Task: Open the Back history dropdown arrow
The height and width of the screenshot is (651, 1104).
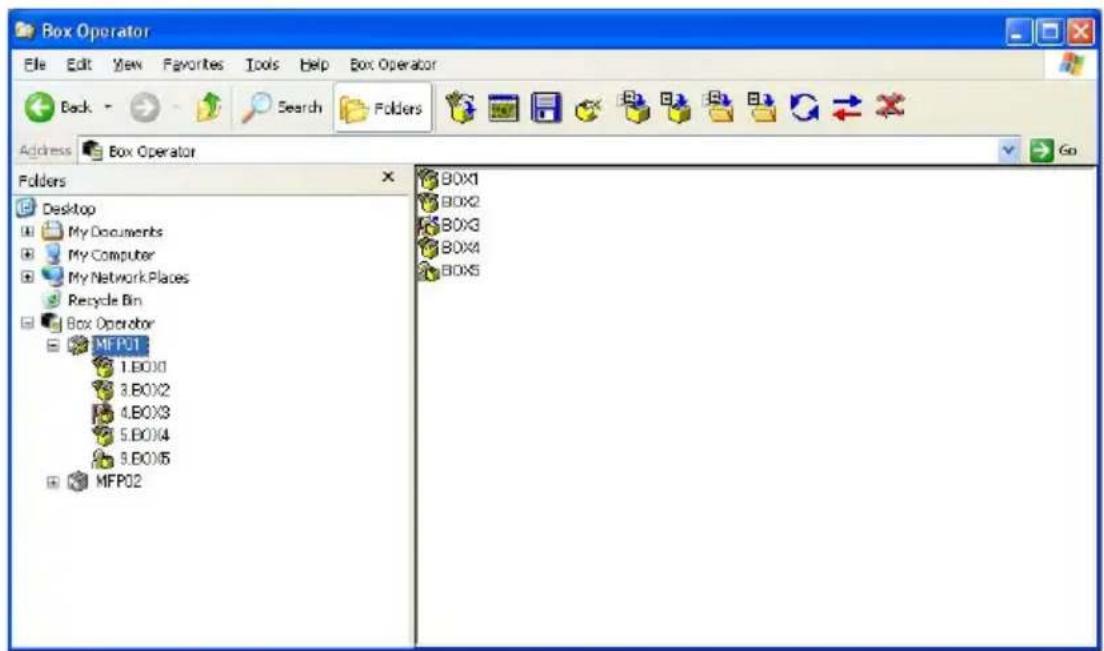Action: tap(108, 108)
